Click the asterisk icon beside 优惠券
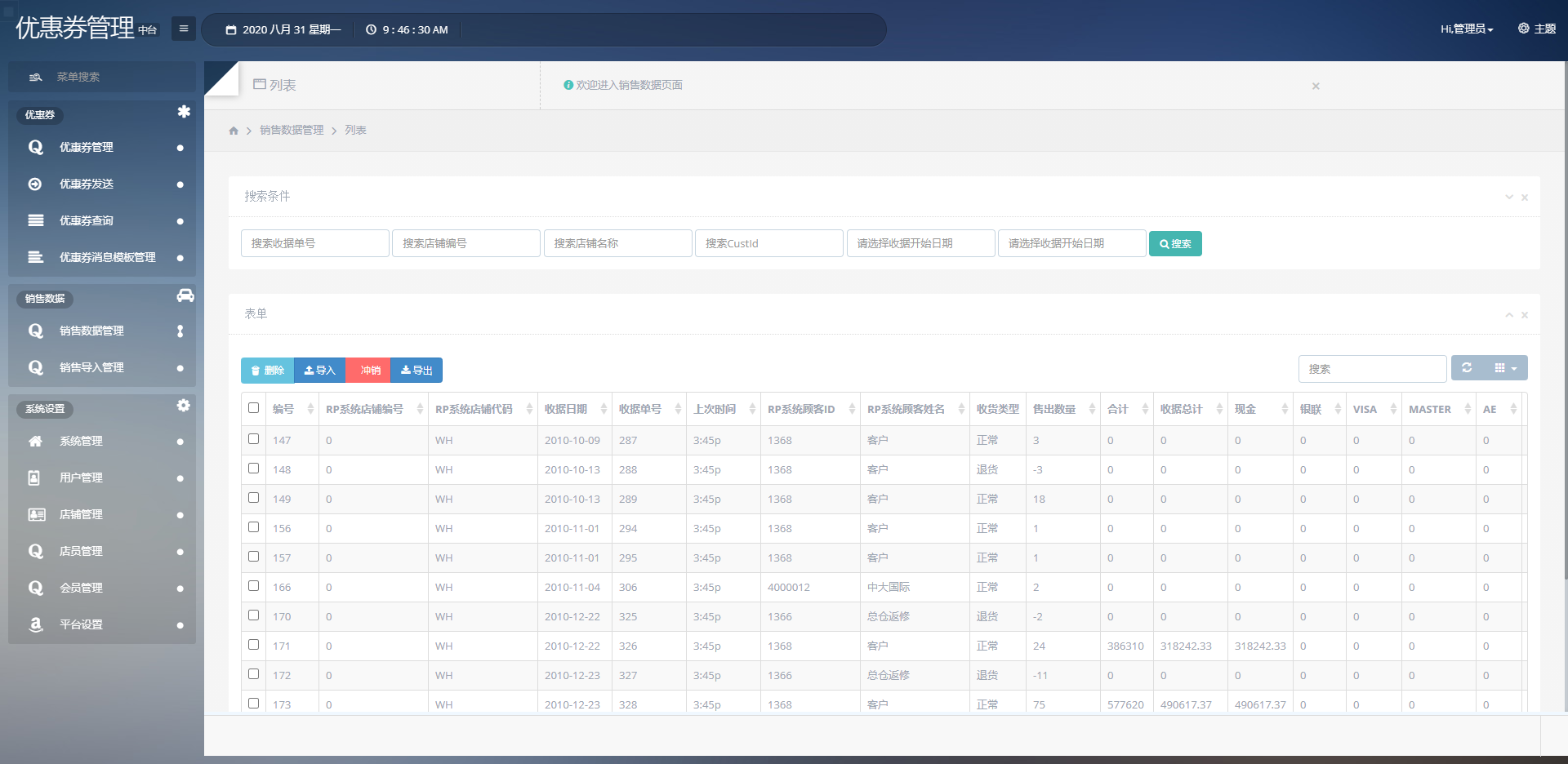 (184, 112)
